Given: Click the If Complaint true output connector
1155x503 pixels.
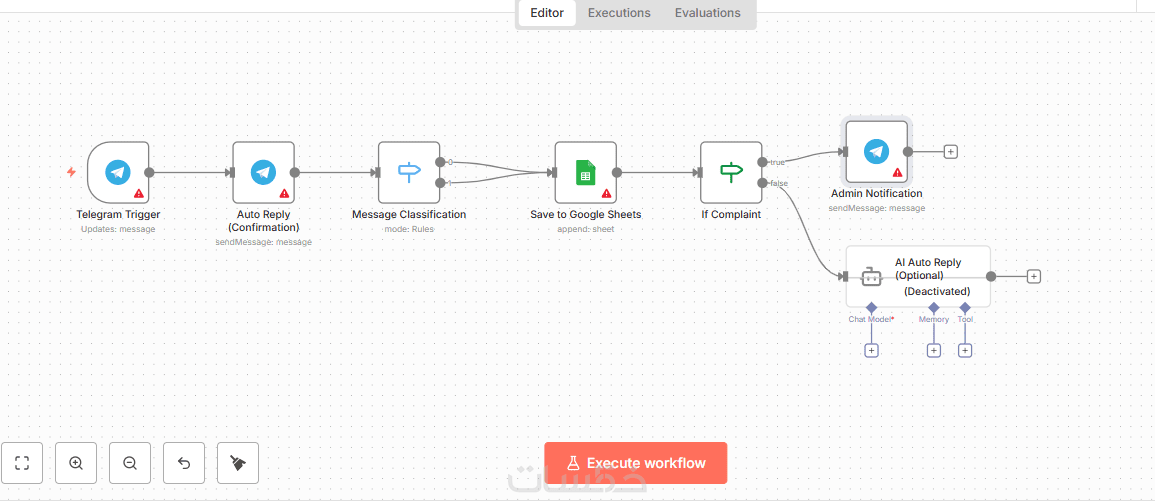Looking at the screenshot, I should (762, 162).
